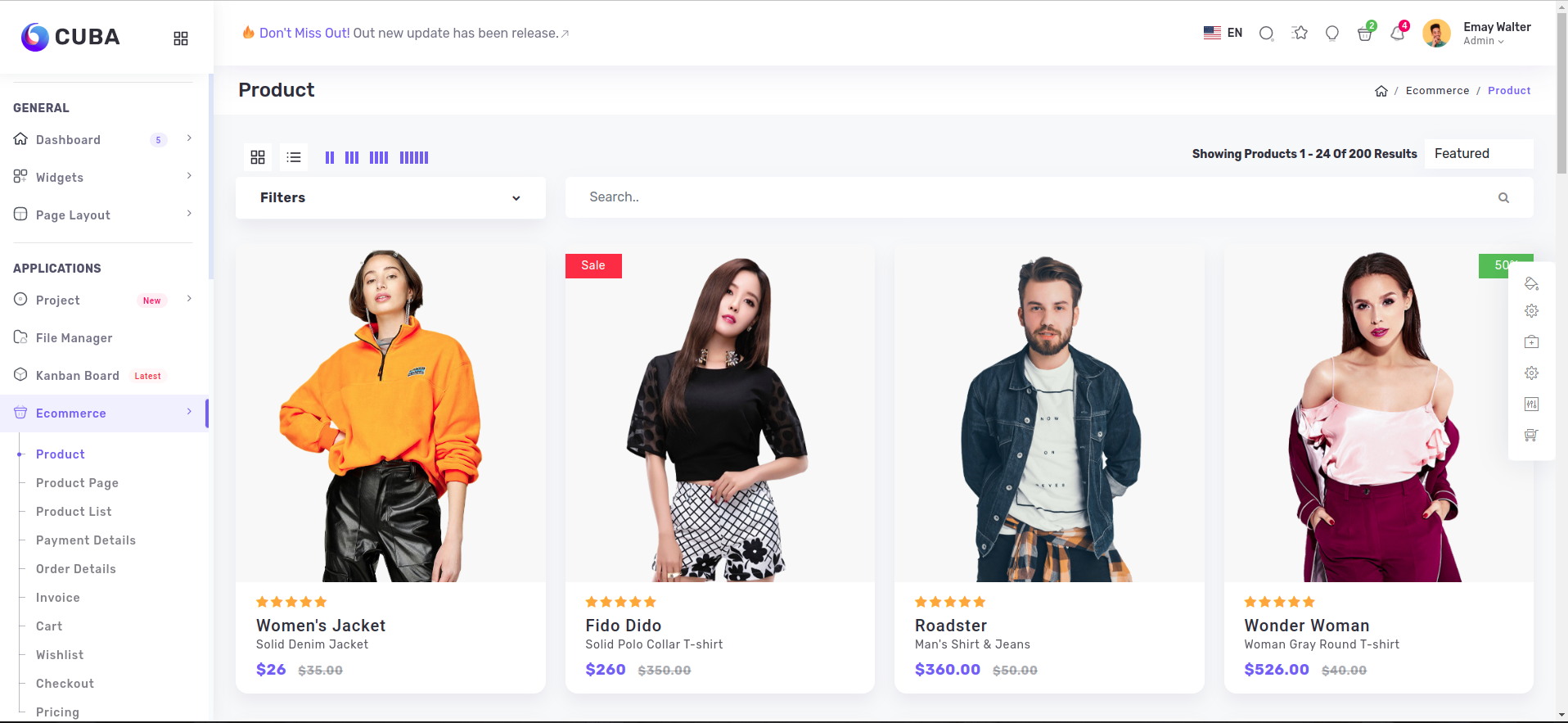The image size is (1568, 723).
Task: Click the Project icon in sidebar
Action: [x=20, y=300]
